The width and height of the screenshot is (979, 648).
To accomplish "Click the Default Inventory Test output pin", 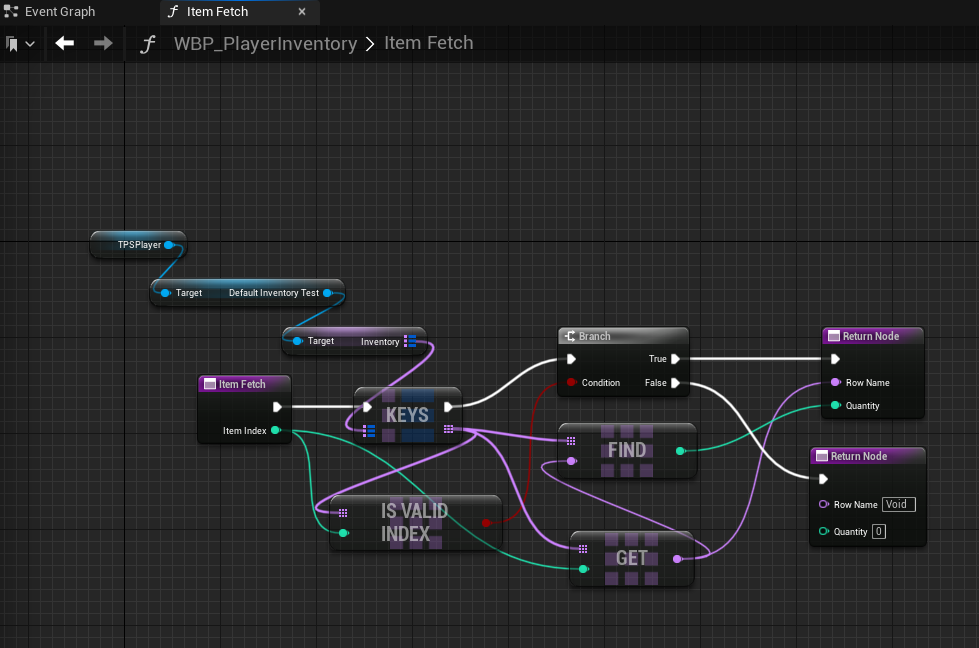I will pyautogui.click(x=327, y=293).
